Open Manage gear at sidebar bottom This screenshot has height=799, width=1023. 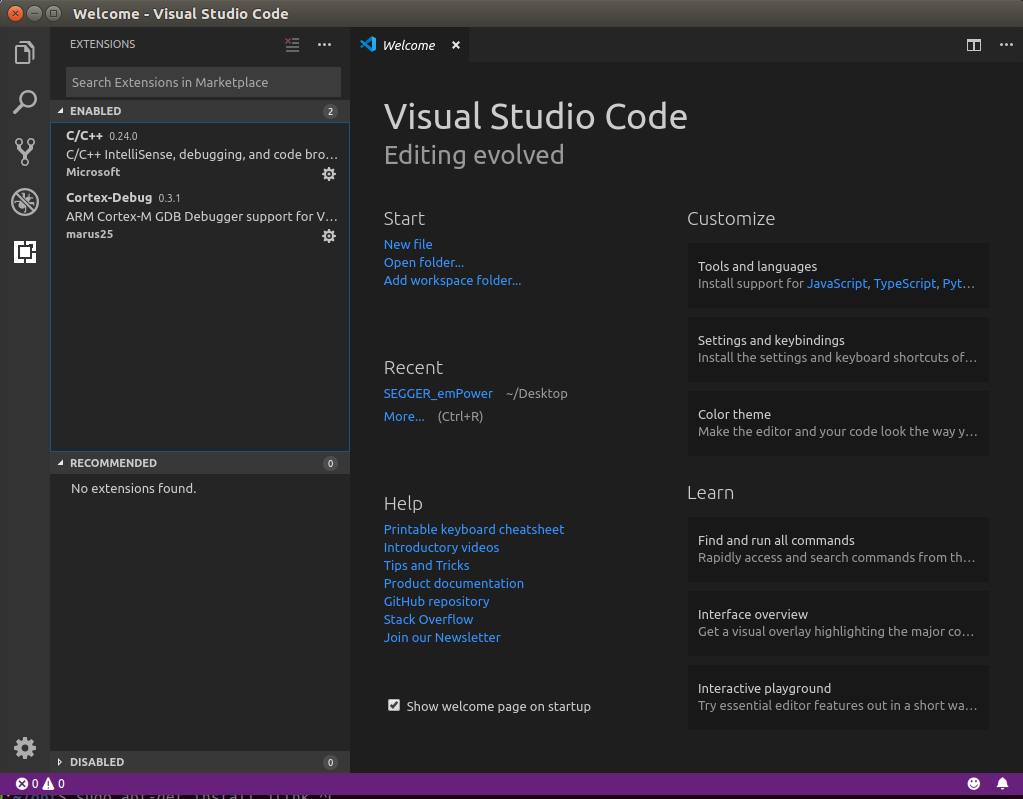tap(25, 748)
